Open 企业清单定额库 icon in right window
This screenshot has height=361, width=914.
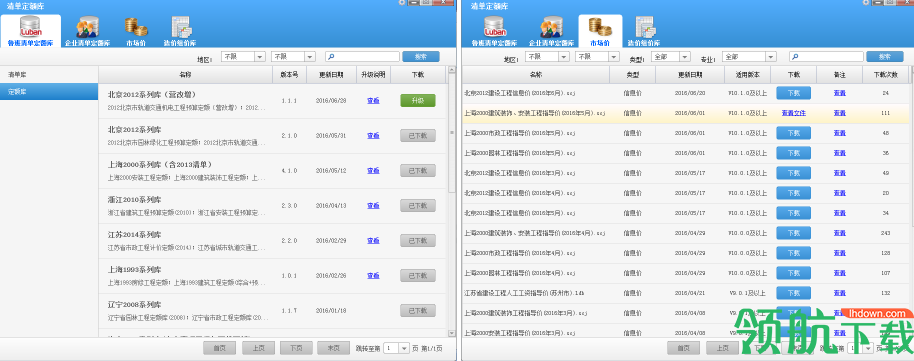pyautogui.click(x=551, y=31)
